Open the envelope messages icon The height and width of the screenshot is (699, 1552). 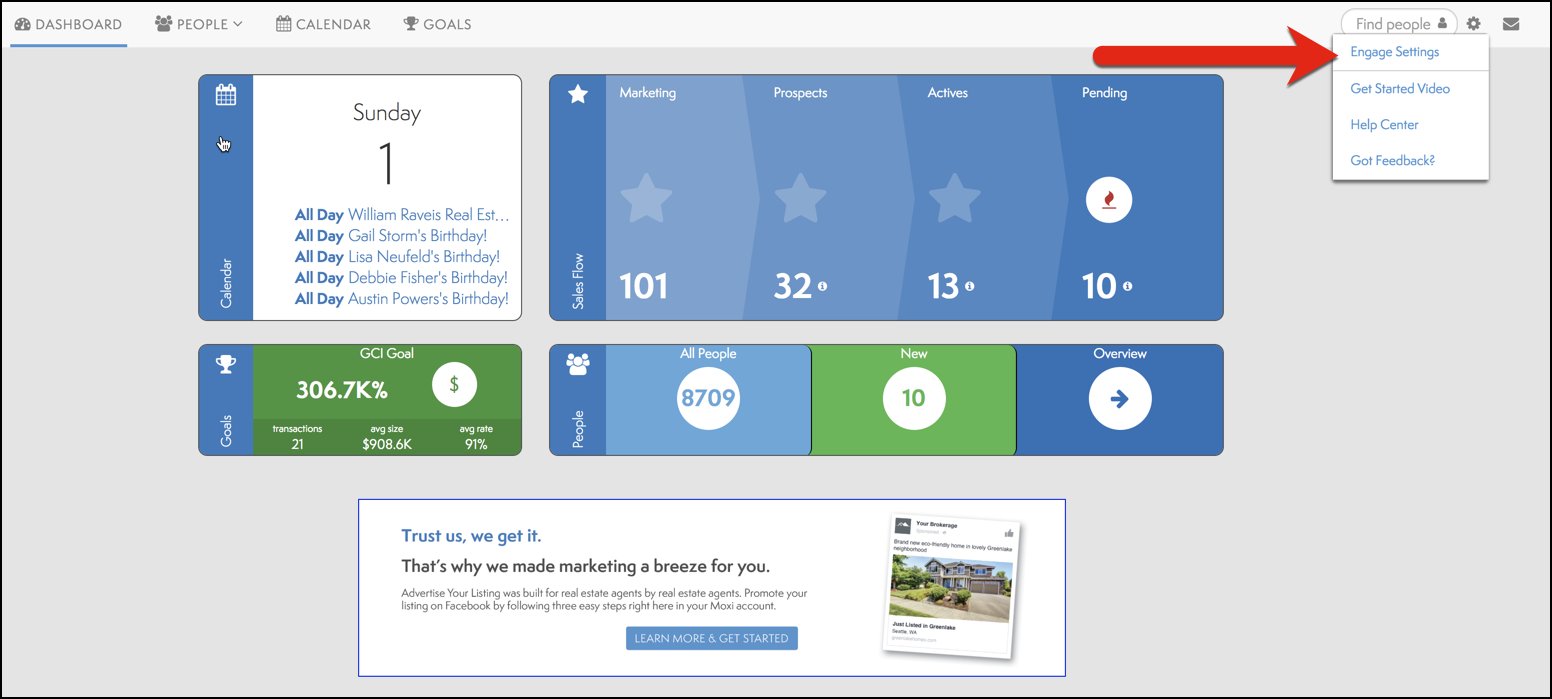(x=1510, y=24)
